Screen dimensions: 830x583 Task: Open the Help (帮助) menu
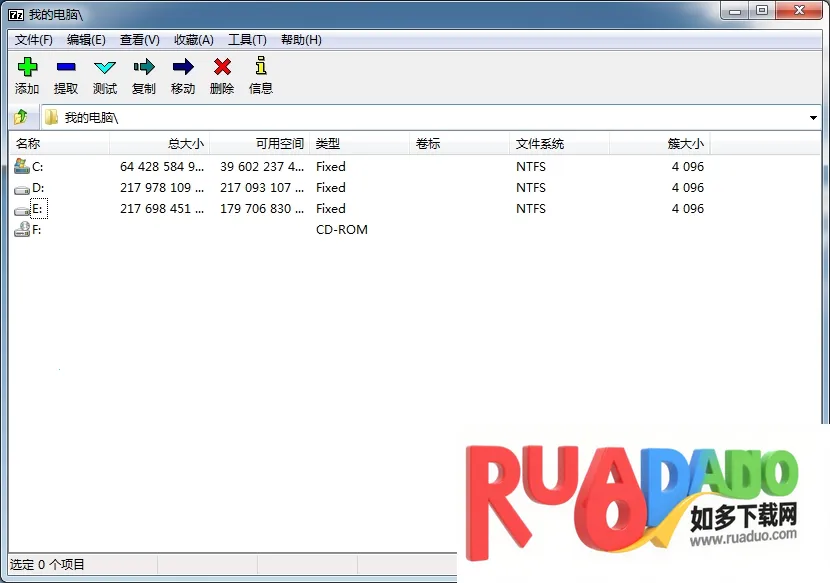click(x=301, y=40)
